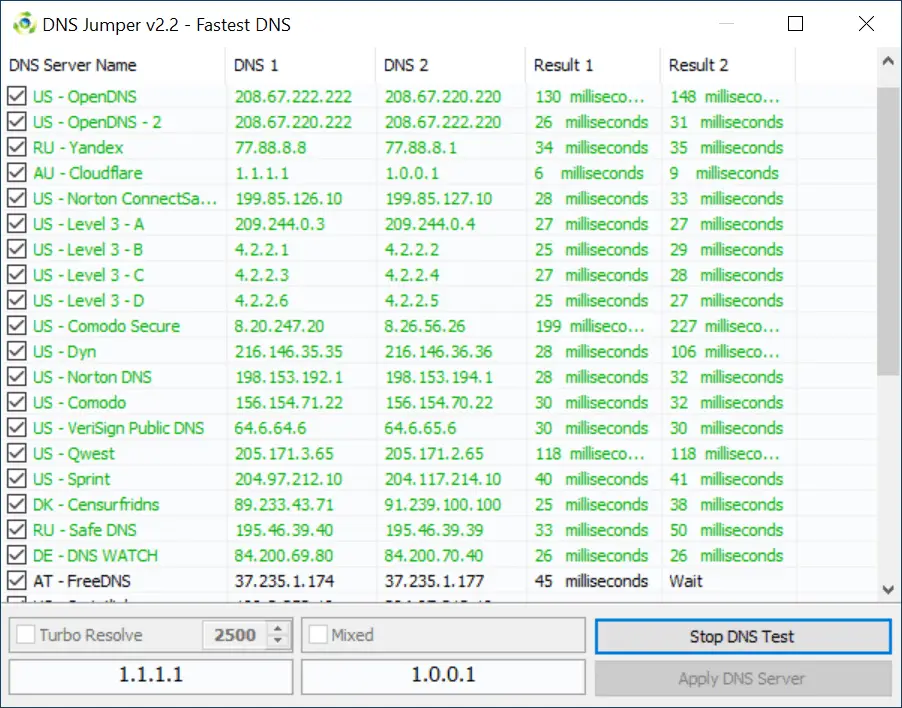Click the 84.200.70.40 DNS 2 address
The width and height of the screenshot is (902, 708).
[434, 555]
